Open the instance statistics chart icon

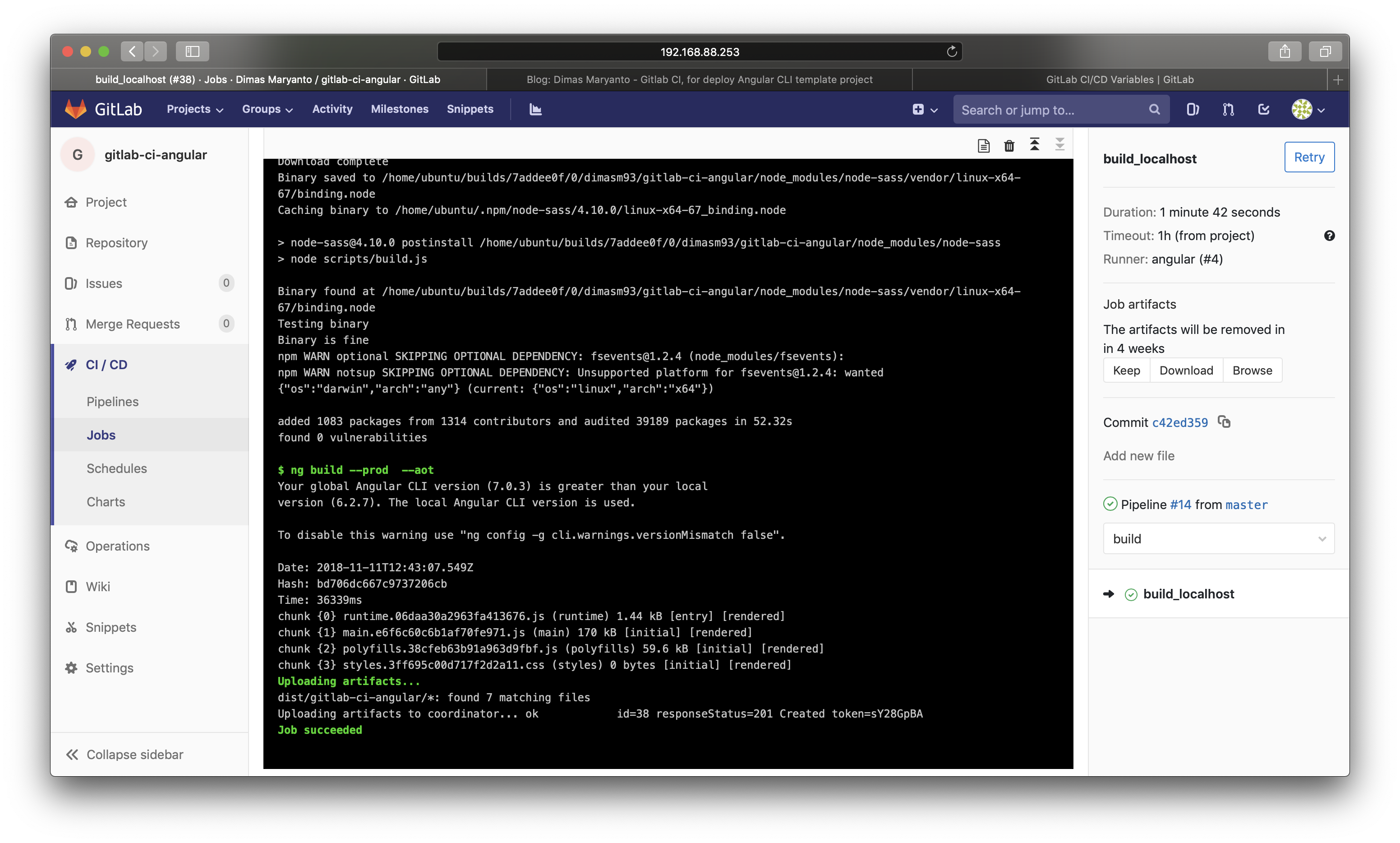(535, 109)
